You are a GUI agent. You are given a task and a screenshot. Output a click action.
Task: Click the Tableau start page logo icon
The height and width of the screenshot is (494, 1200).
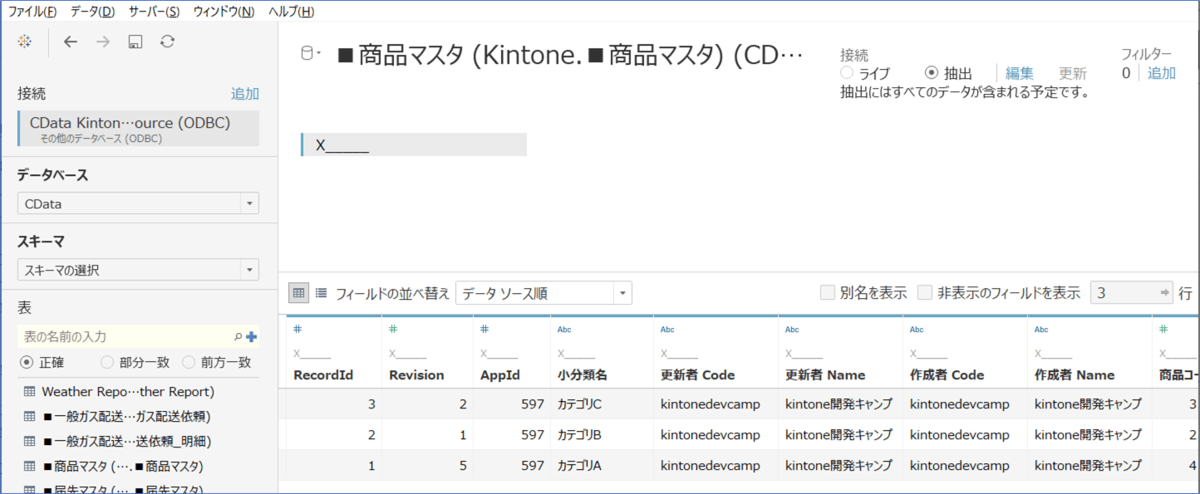click(25, 41)
